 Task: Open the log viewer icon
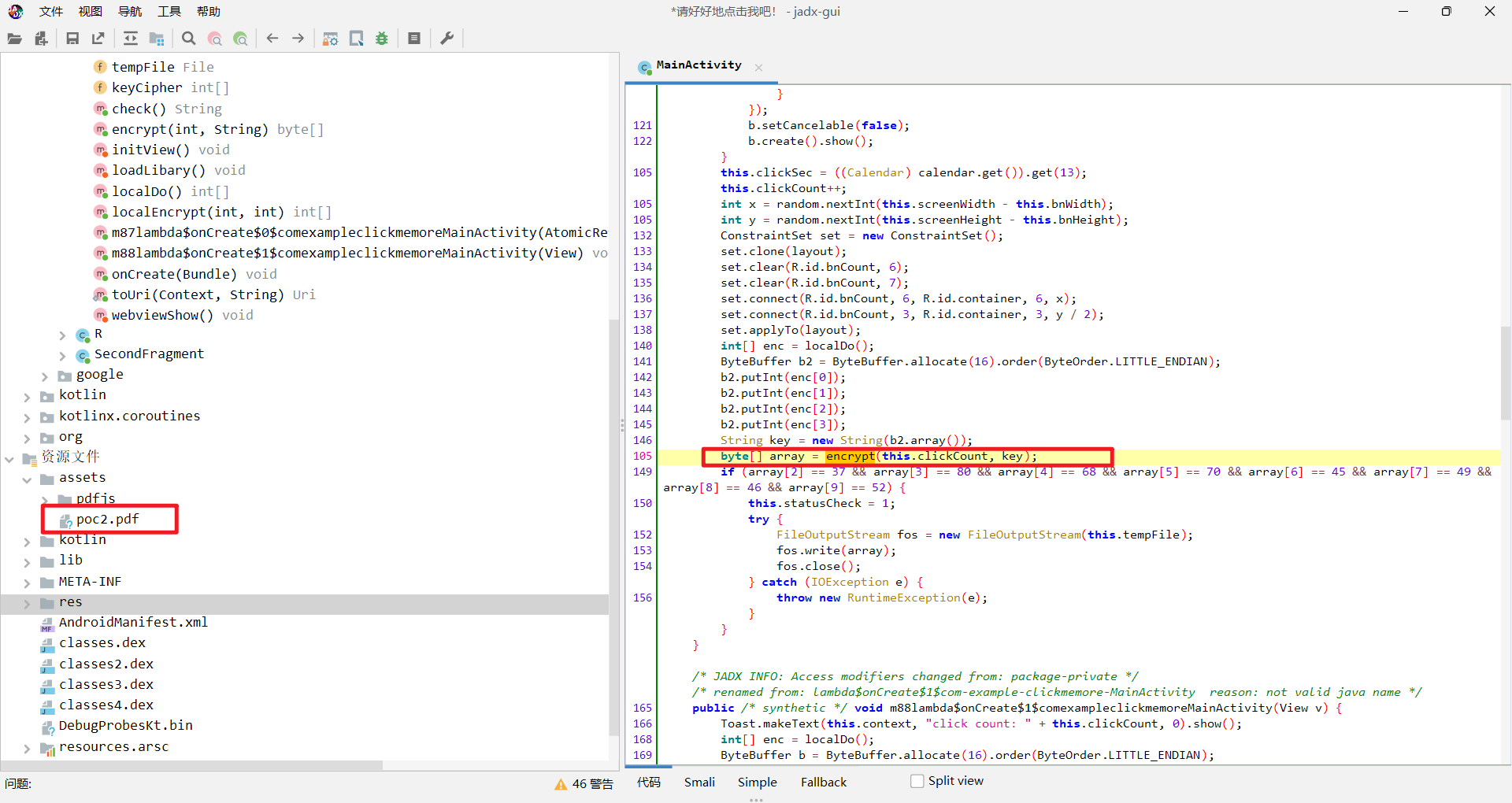coord(414,39)
